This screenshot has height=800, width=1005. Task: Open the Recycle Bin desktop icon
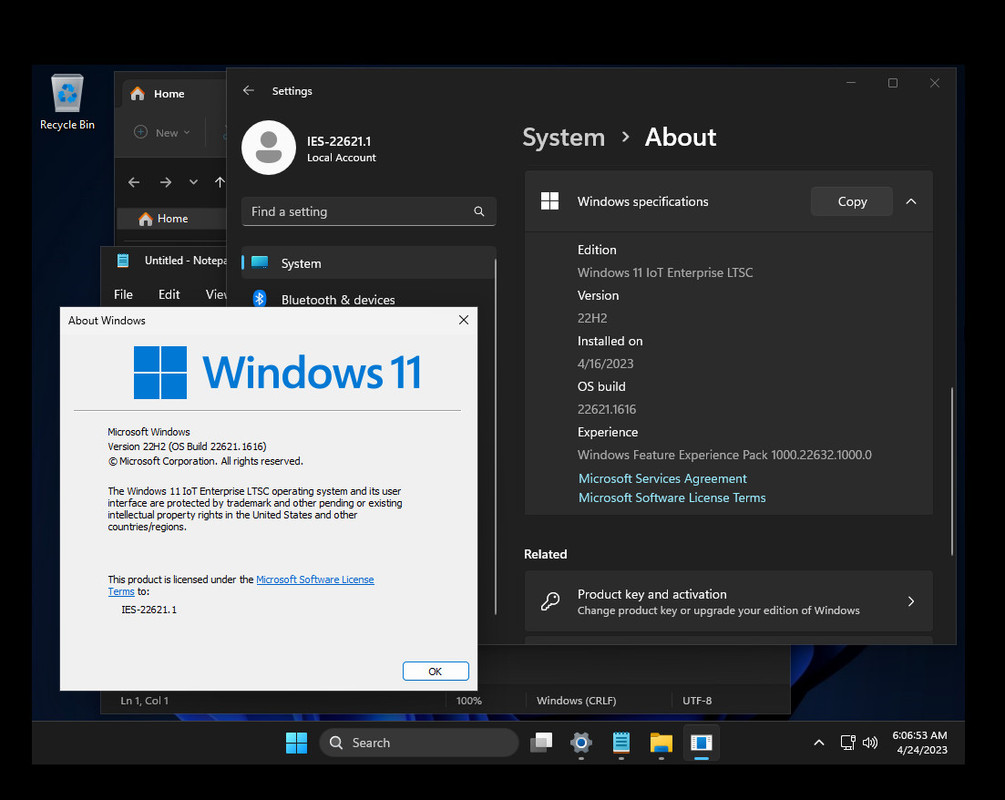click(67, 103)
